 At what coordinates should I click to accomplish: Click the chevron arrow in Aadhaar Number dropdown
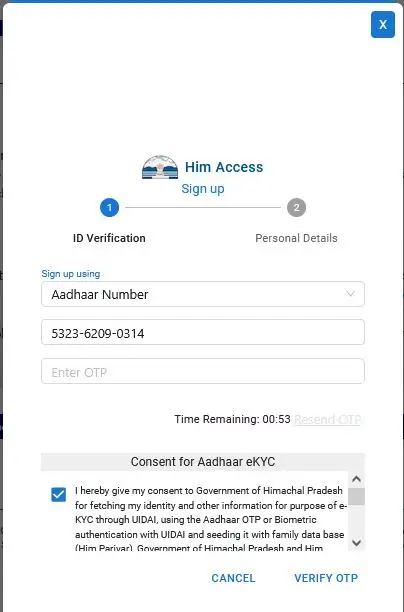(350, 294)
